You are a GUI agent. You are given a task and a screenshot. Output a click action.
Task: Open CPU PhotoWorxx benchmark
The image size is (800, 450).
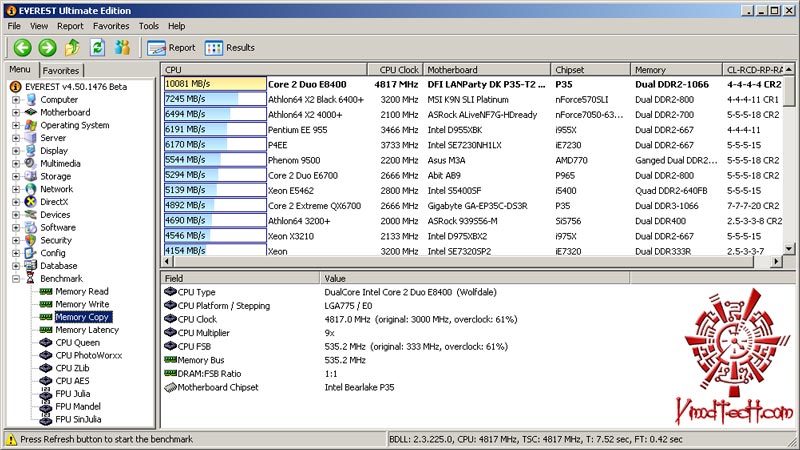pyautogui.click(x=89, y=355)
